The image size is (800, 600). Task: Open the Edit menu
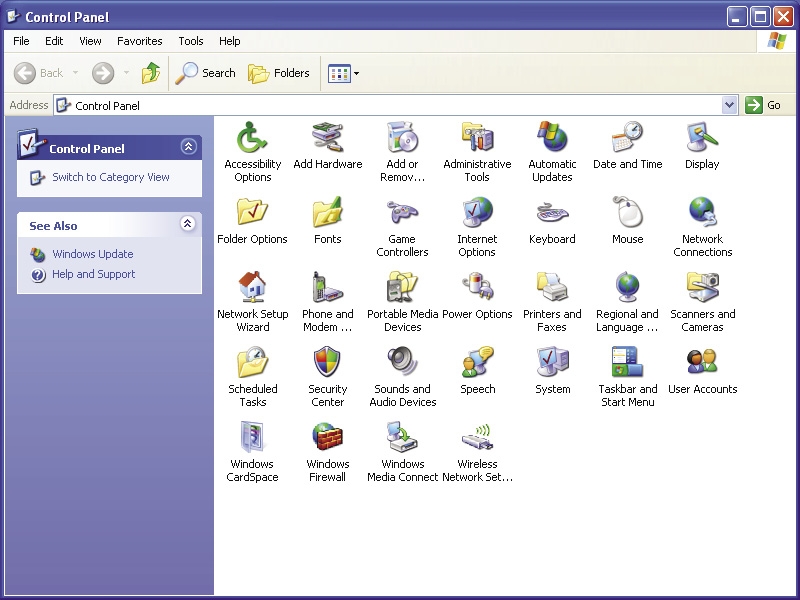pyautogui.click(x=54, y=41)
